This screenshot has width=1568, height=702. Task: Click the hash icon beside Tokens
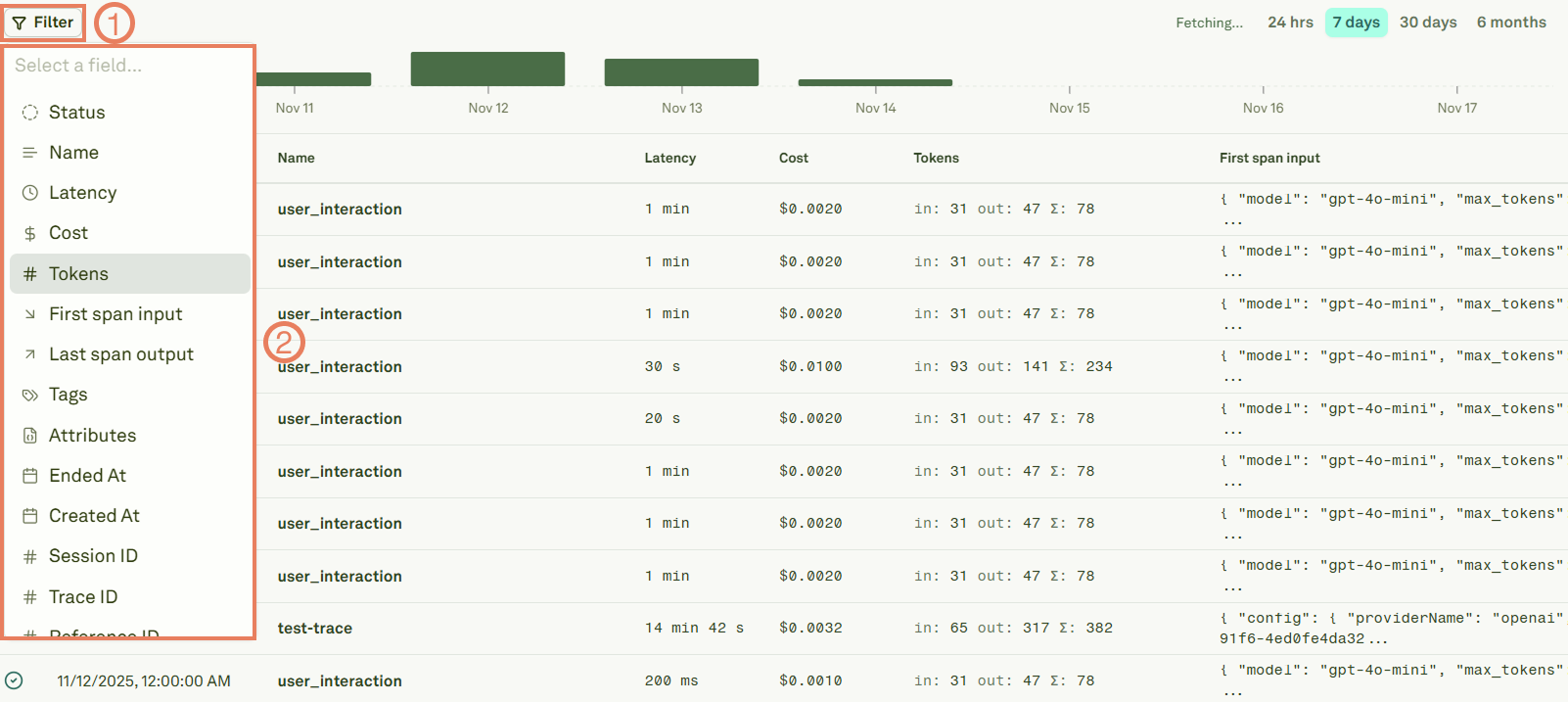(30, 274)
